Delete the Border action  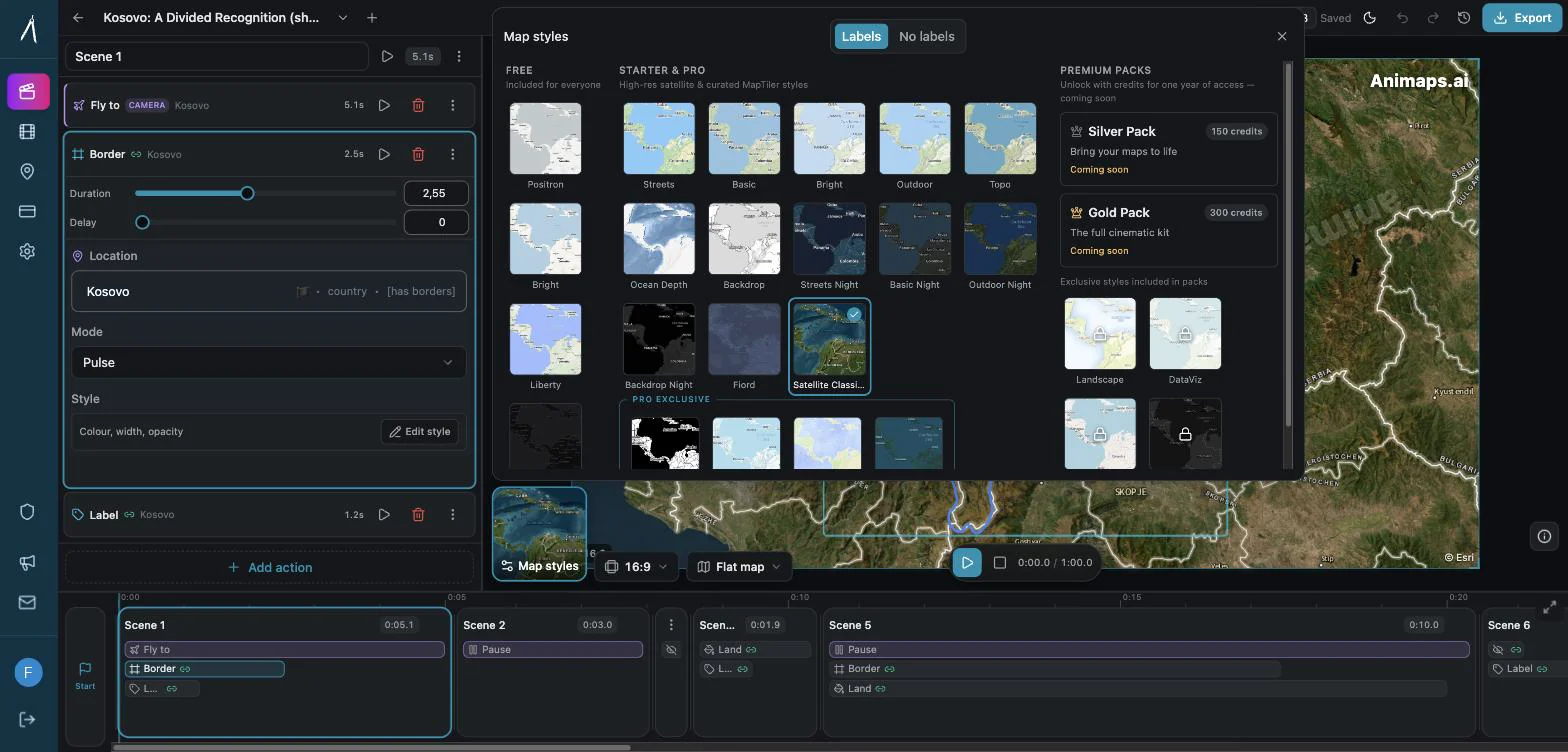[x=418, y=154]
